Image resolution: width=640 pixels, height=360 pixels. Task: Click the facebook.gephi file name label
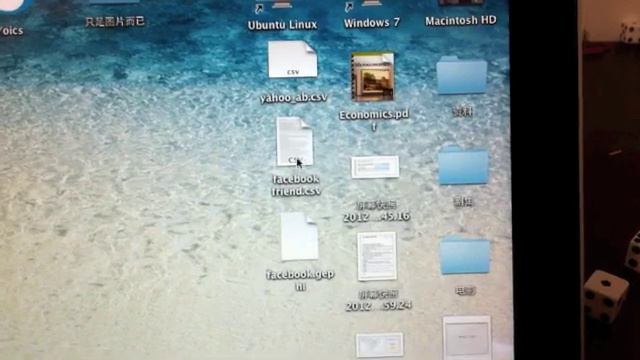(300, 280)
